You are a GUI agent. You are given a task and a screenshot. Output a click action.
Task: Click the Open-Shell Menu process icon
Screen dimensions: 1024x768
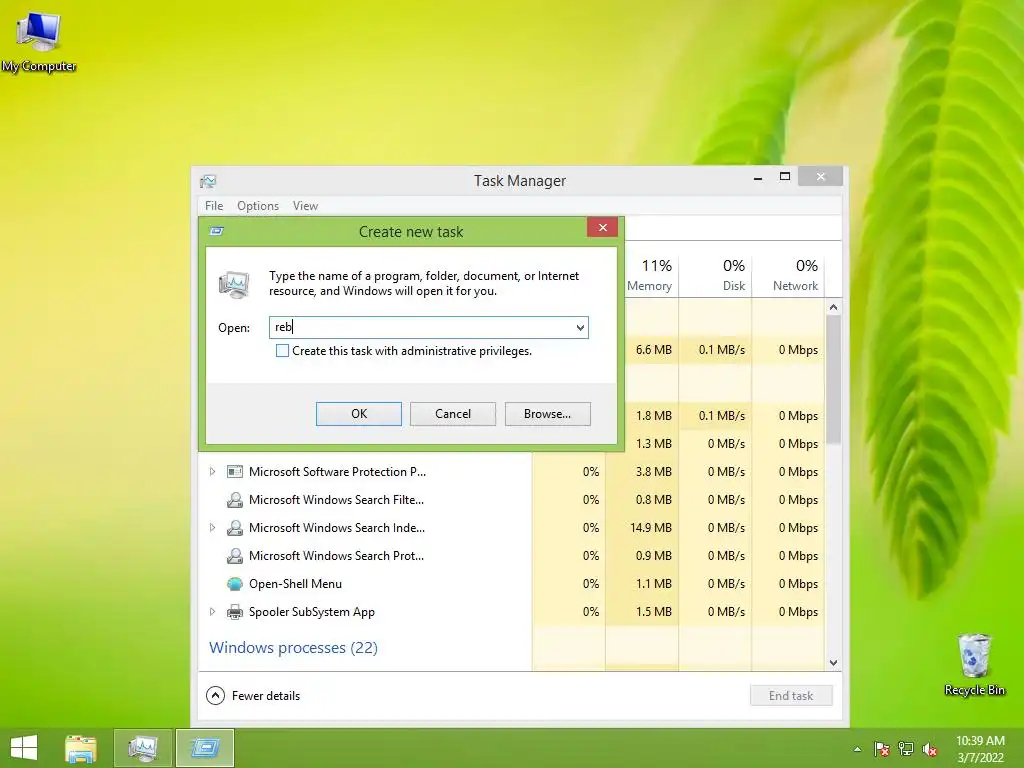tap(234, 584)
